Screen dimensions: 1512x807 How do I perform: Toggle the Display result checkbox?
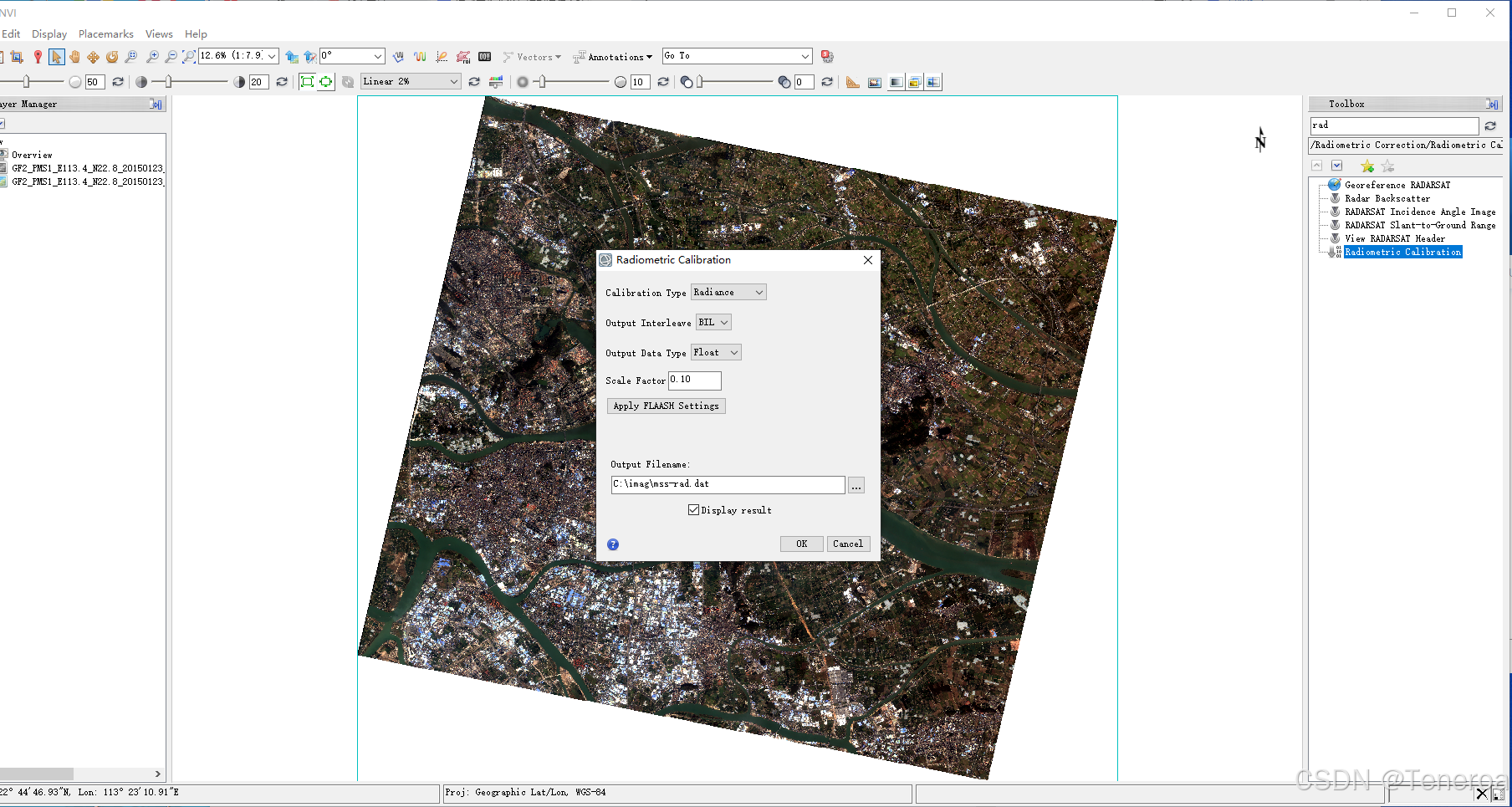(x=693, y=510)
